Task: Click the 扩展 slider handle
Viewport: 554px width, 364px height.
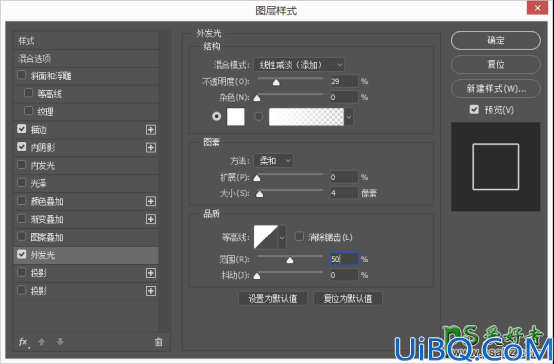Action: (257, 178)
